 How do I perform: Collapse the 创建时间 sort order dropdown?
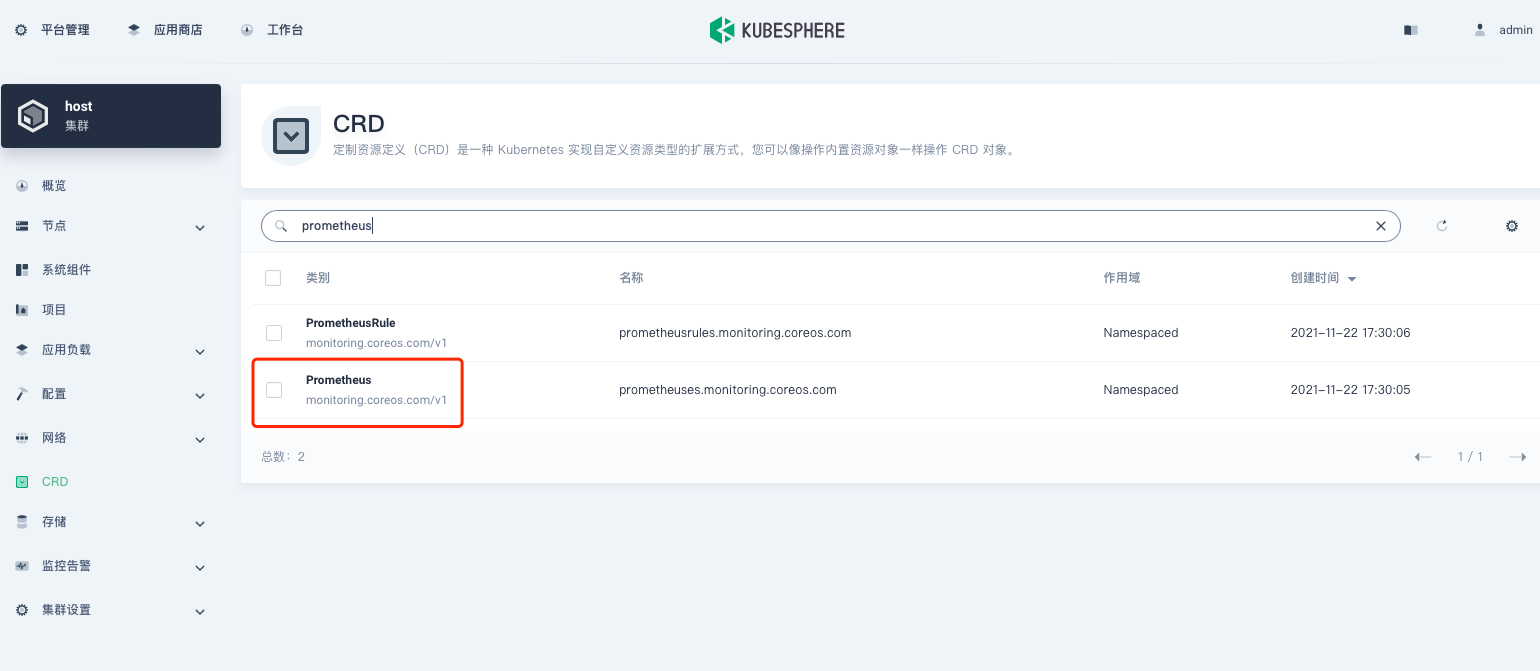tap(1352, 278)
